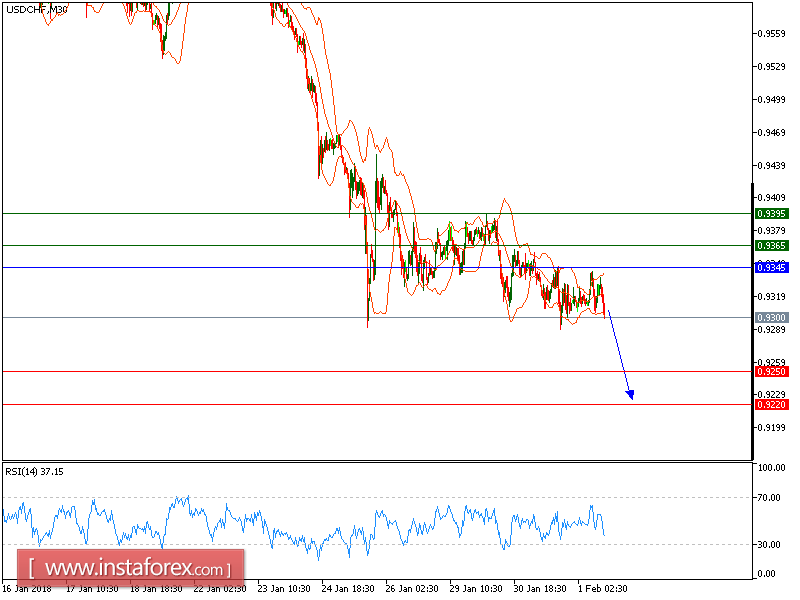Click the 1 Feb 02:30 time label
800x600 pixels.
(601, 589)
